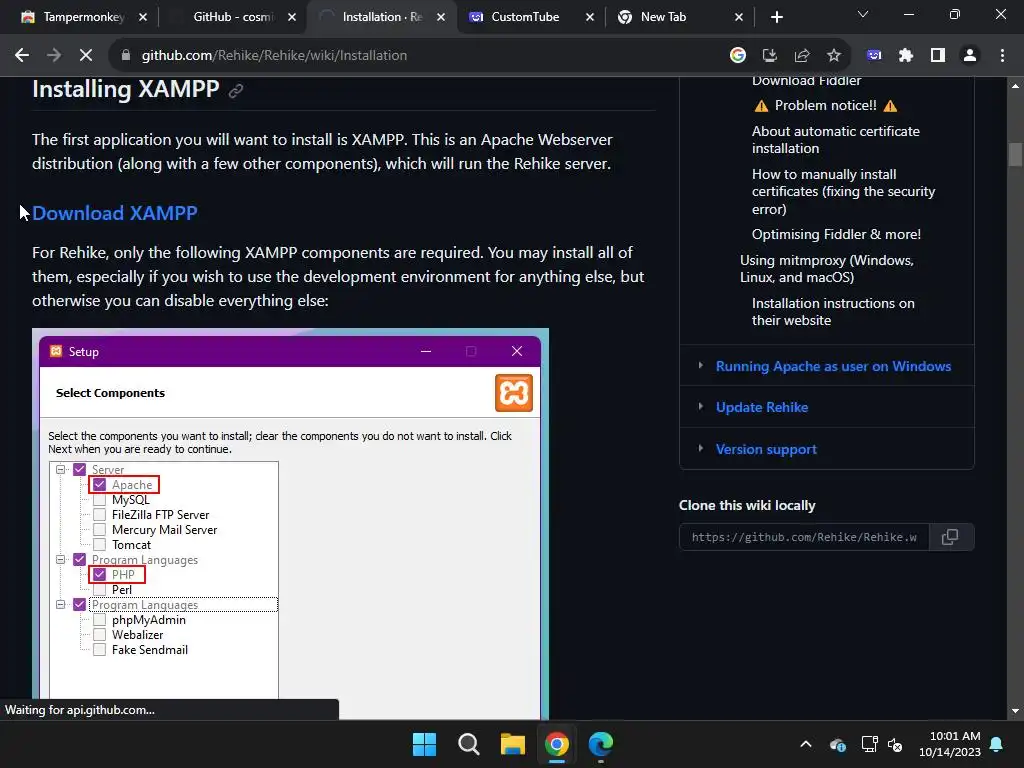Share this page via the share icon
1024x768 pixels.
point(802,56)
